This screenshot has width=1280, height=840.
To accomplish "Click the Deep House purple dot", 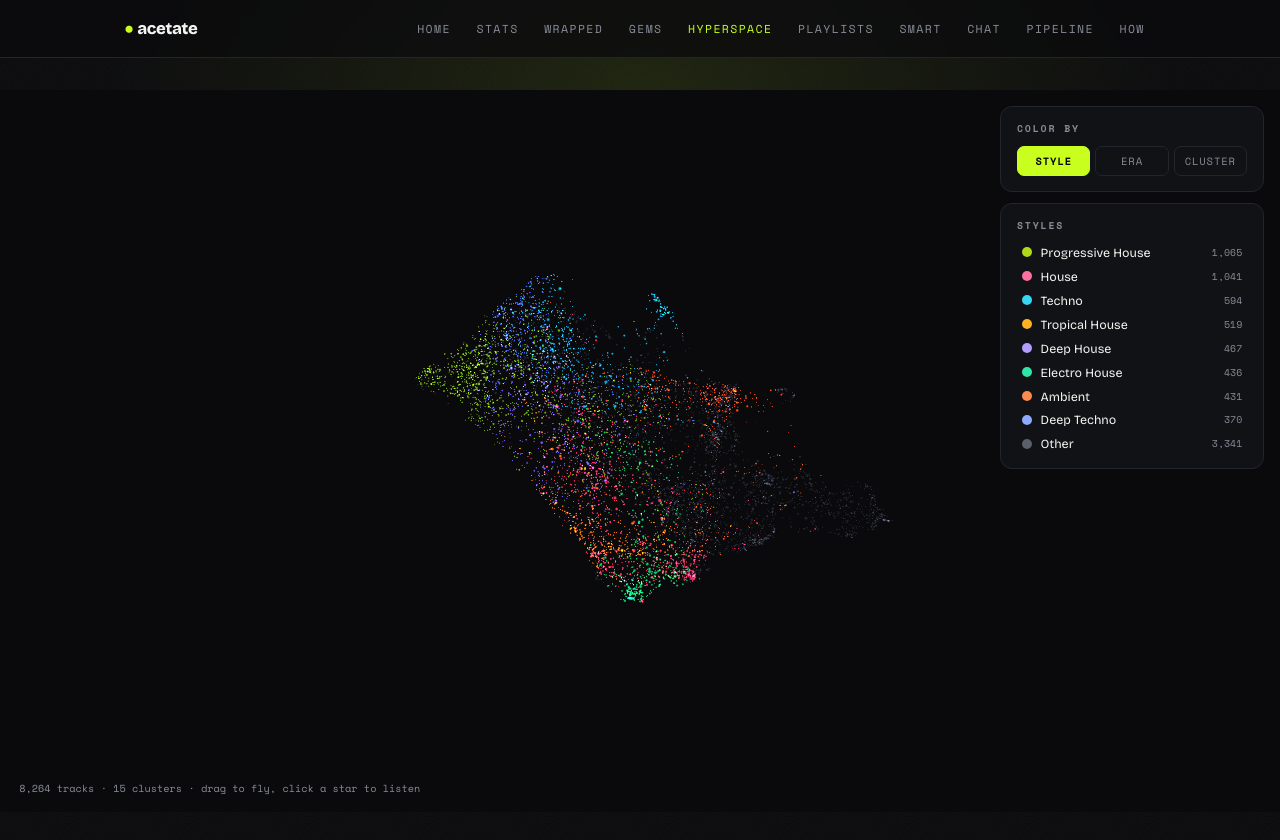I will click(1027, 348).
